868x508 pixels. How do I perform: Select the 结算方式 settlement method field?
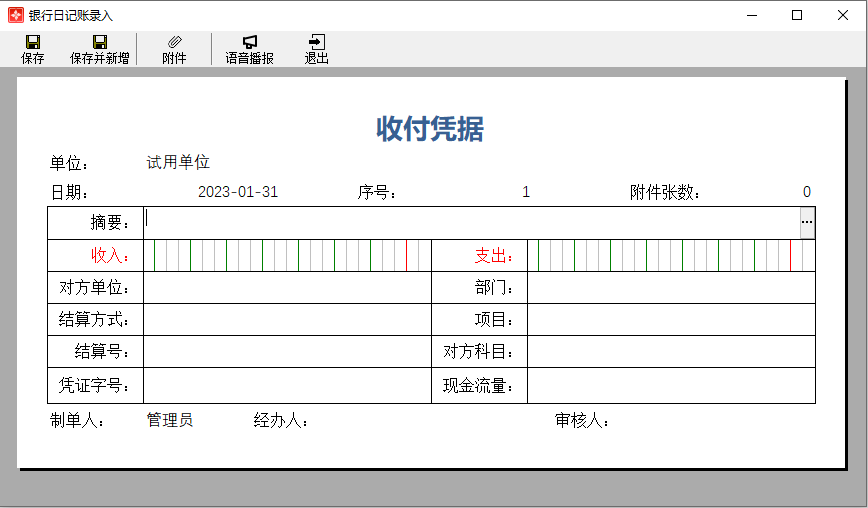point(287,319)
